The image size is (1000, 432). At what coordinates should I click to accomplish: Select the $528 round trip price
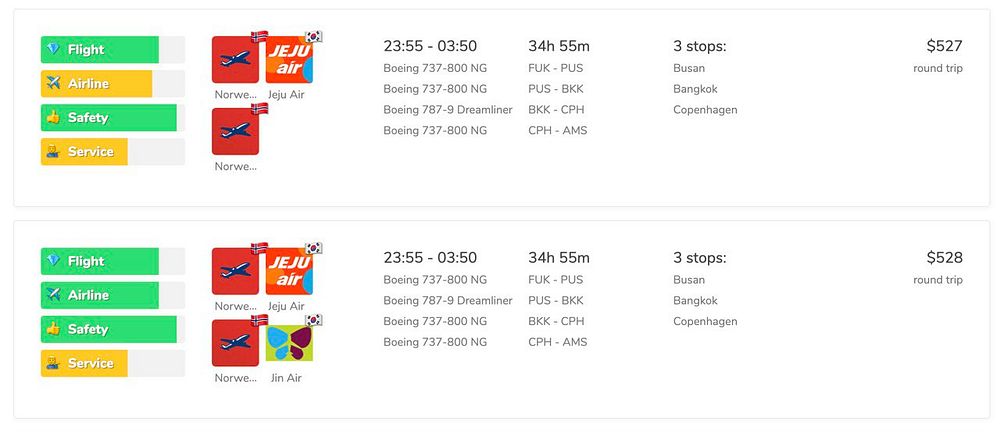pyautogui.click(x=945, y=258)
